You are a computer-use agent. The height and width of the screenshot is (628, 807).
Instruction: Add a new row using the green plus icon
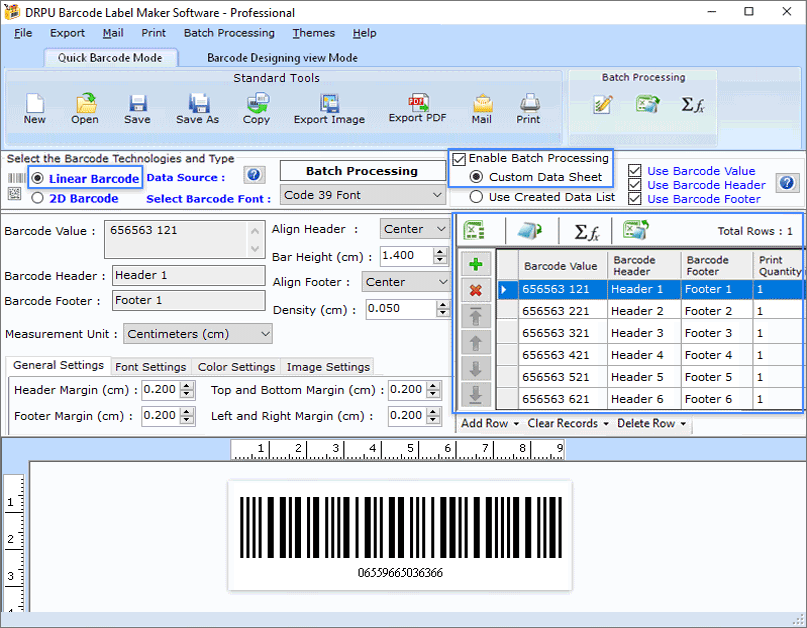[x=475, y=265]
